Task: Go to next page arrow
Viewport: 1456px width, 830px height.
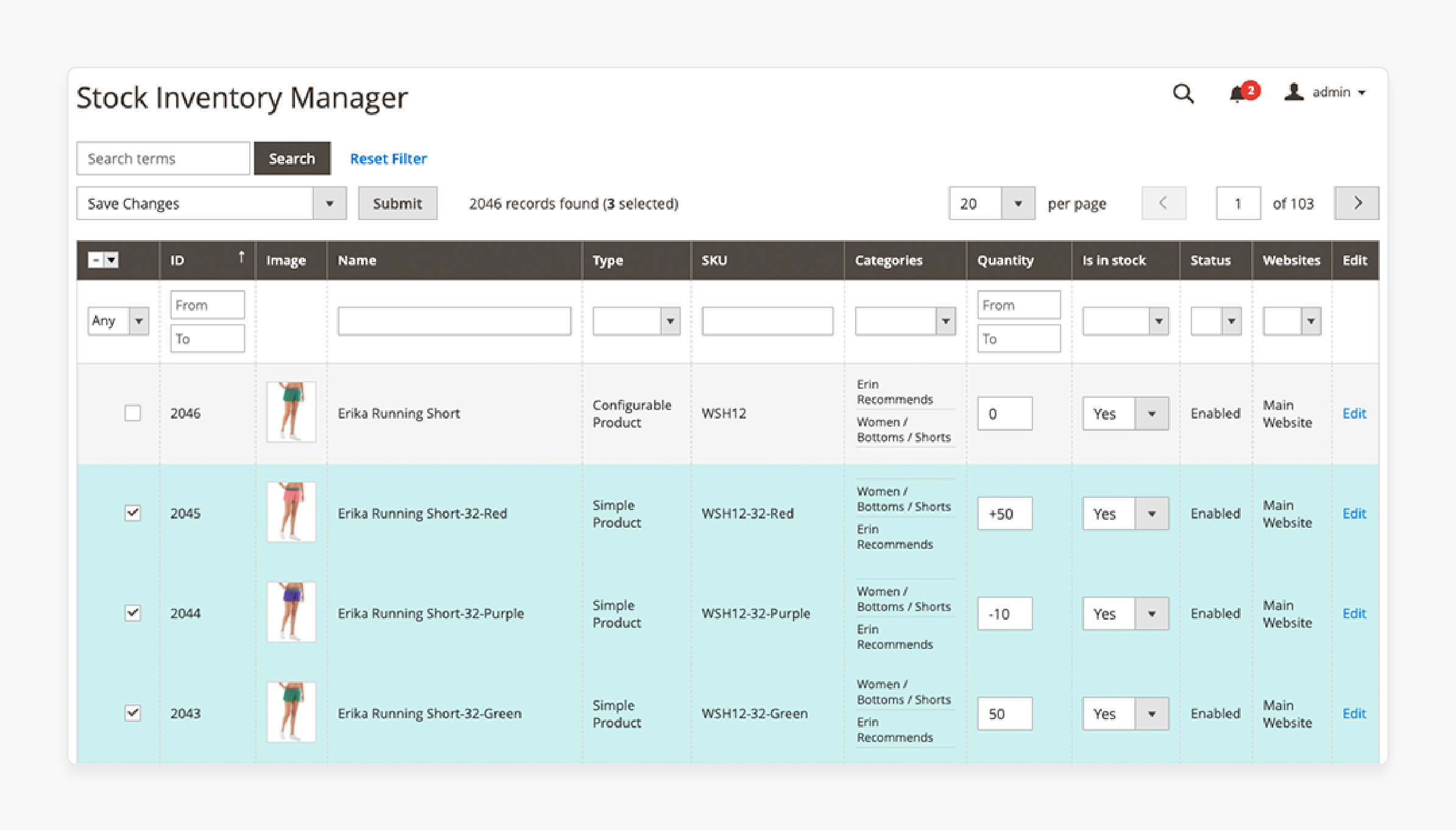Action: [x=1357, y=203]
